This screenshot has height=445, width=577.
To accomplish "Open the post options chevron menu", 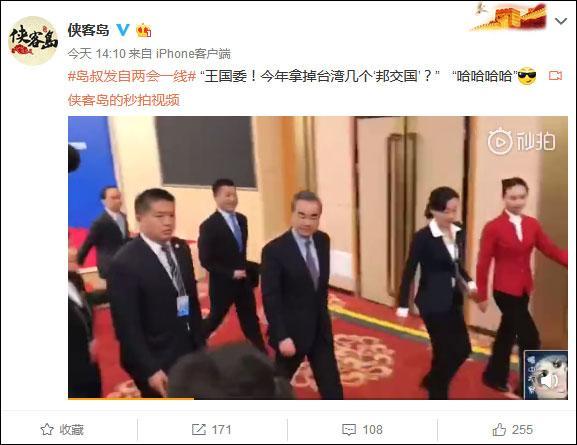I will point(561,22).
